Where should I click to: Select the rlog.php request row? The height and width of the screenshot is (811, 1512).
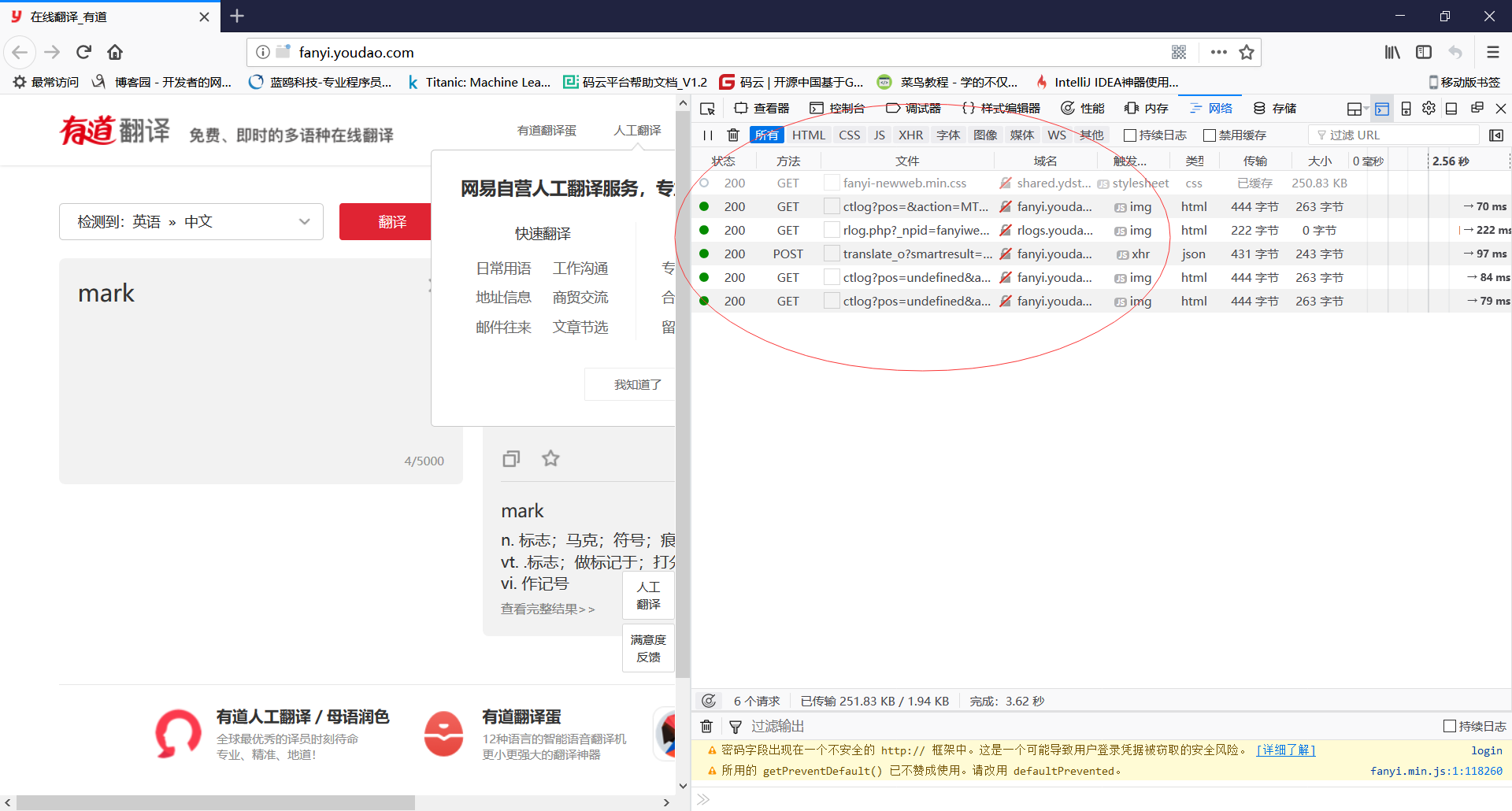coord(1101,230)
